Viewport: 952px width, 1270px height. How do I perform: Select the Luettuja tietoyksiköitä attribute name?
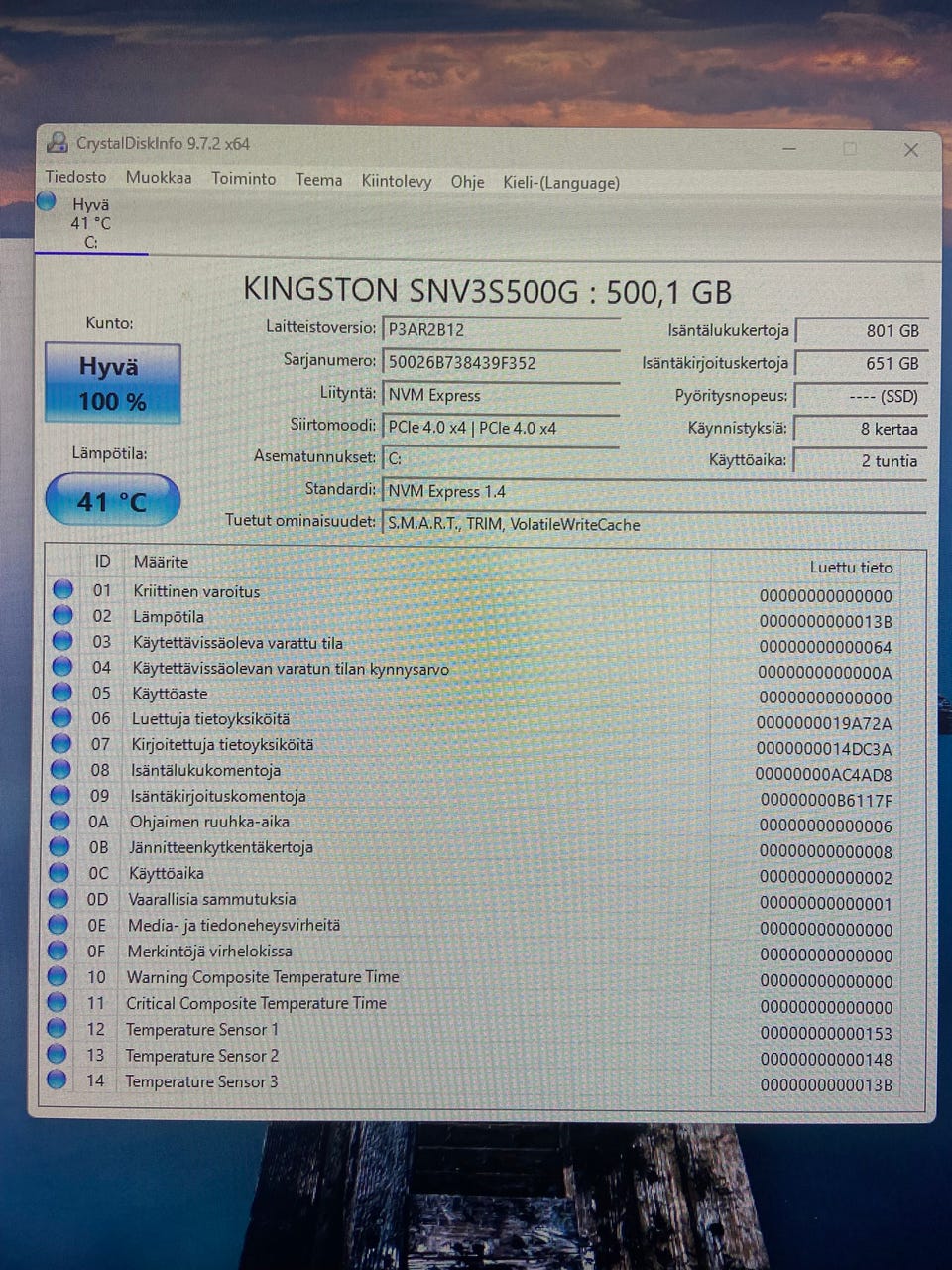tap(210, 718)
